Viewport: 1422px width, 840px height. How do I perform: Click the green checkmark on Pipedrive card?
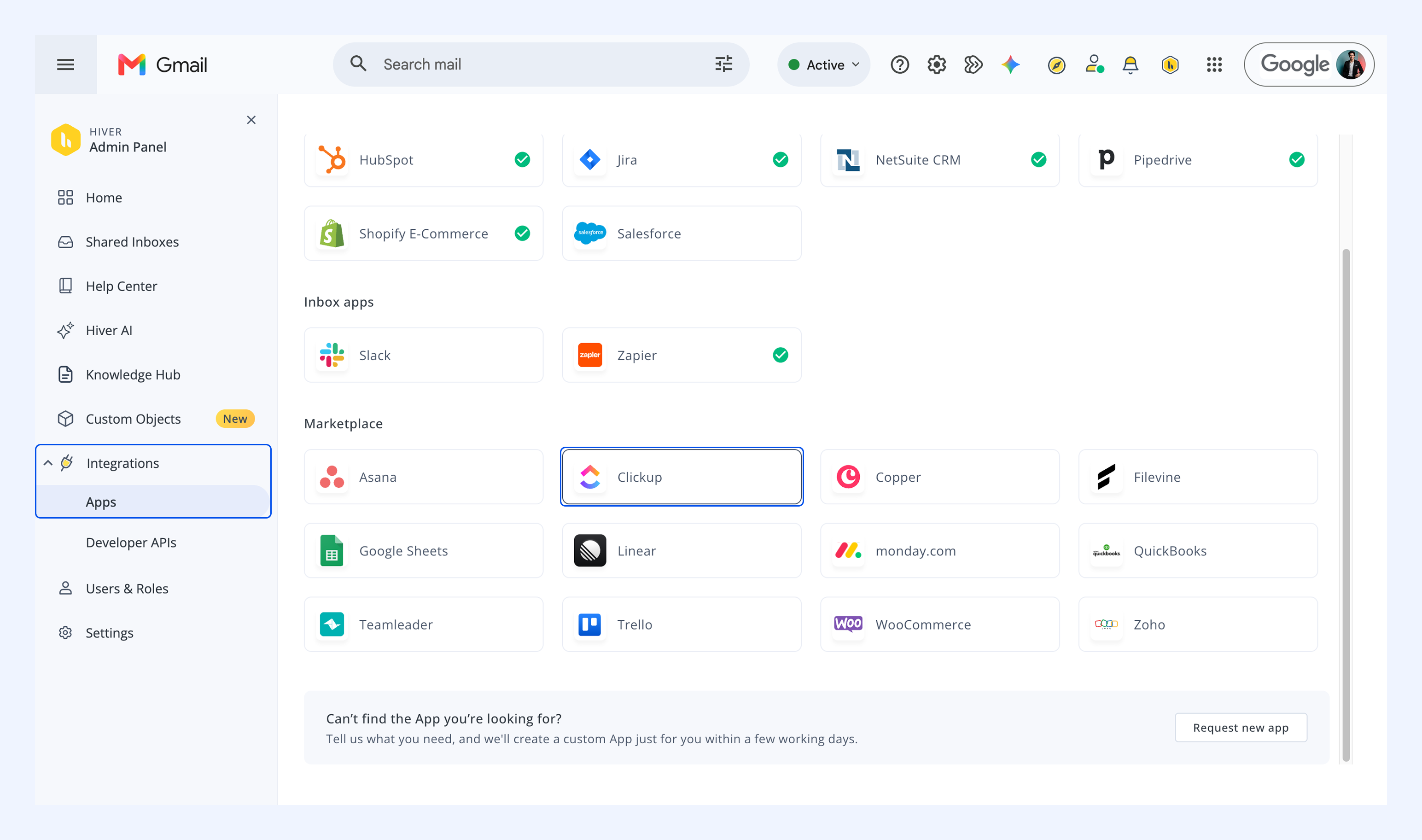(1297, 160)
